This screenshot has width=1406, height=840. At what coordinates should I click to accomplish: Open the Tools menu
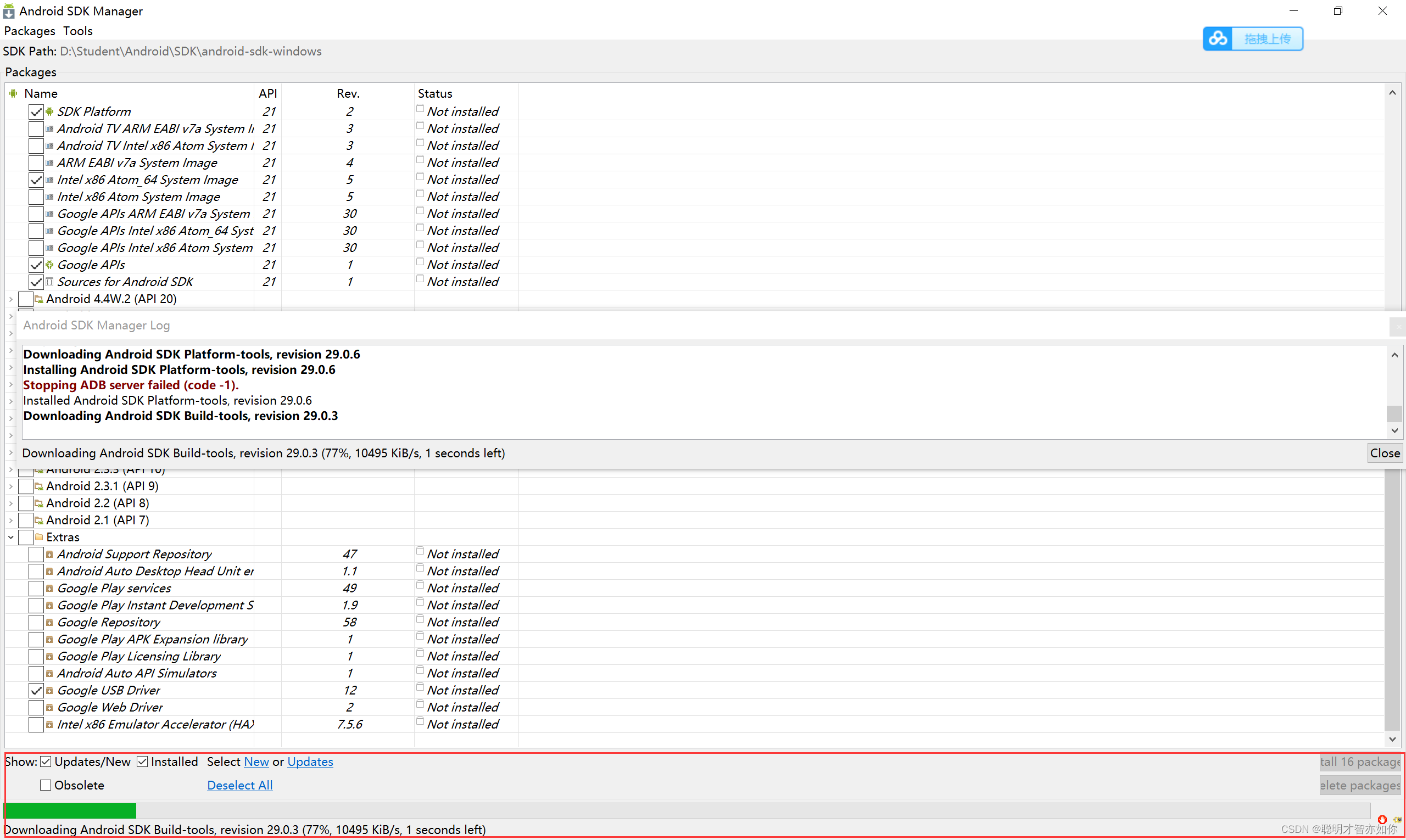(77, 31)
